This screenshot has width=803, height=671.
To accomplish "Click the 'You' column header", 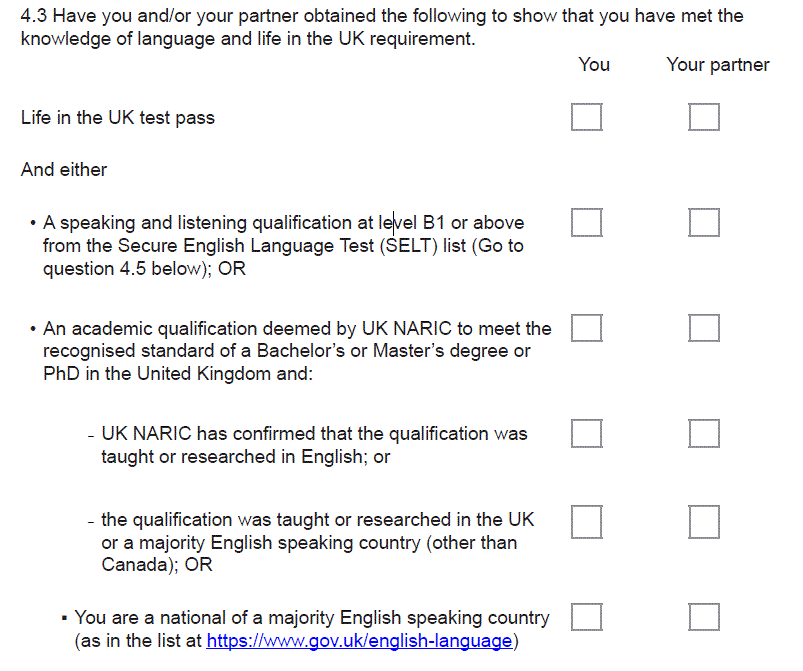I will click(593, 65).
